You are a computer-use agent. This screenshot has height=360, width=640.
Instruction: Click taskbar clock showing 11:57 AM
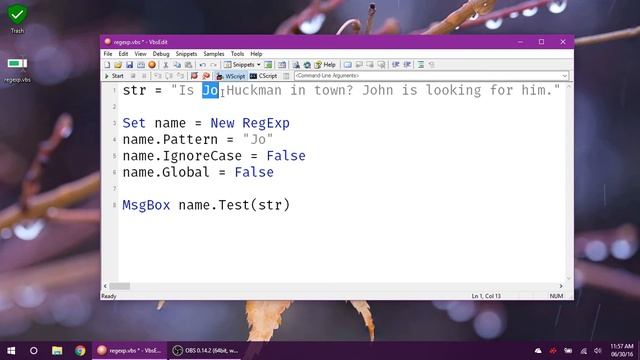(622, 351)
